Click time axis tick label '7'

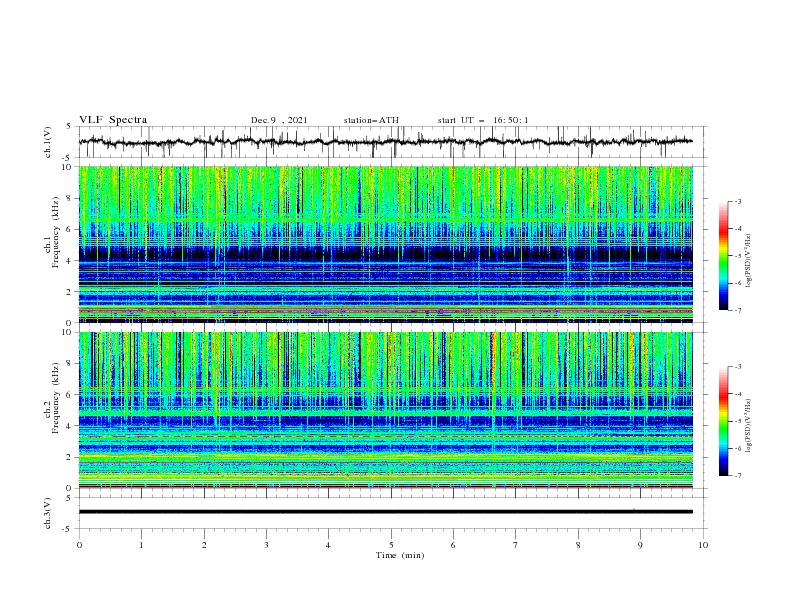click(516, 545)
